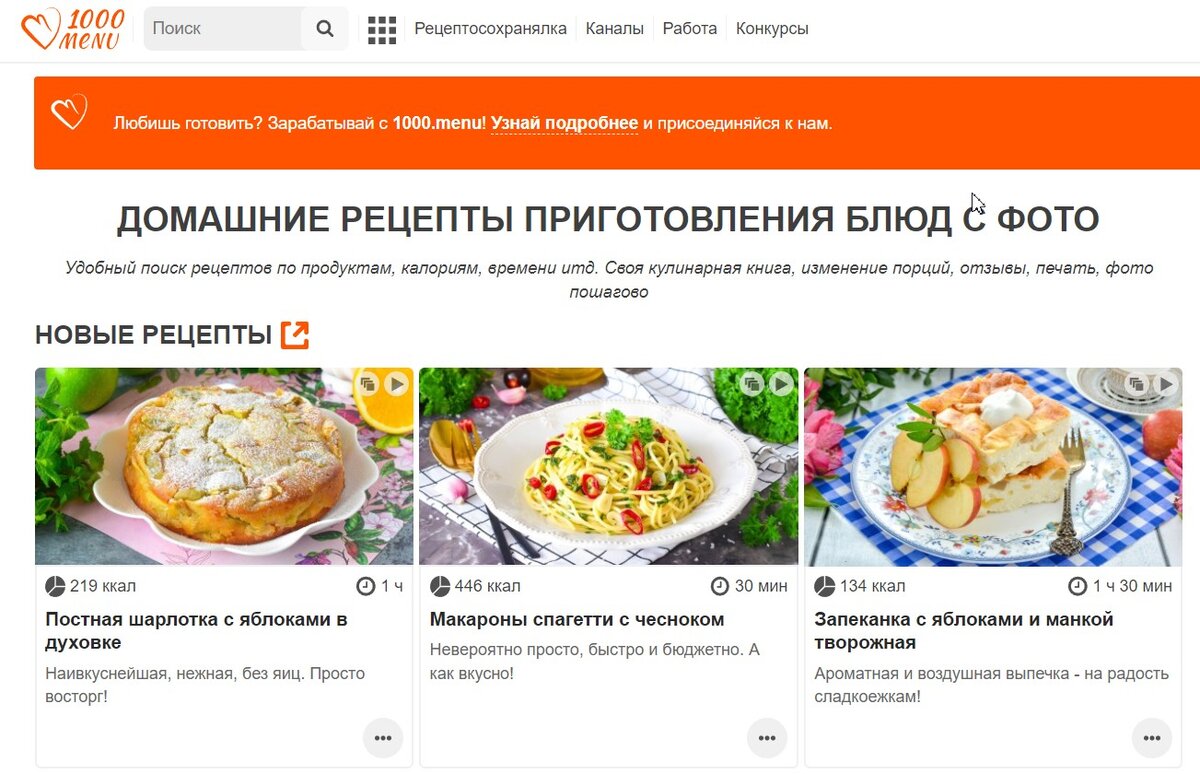Image resolution: width=1200 pixels, height=774 pixels.
Task: Click the 1000 Menu heart logo
Action: click(72, 29)
